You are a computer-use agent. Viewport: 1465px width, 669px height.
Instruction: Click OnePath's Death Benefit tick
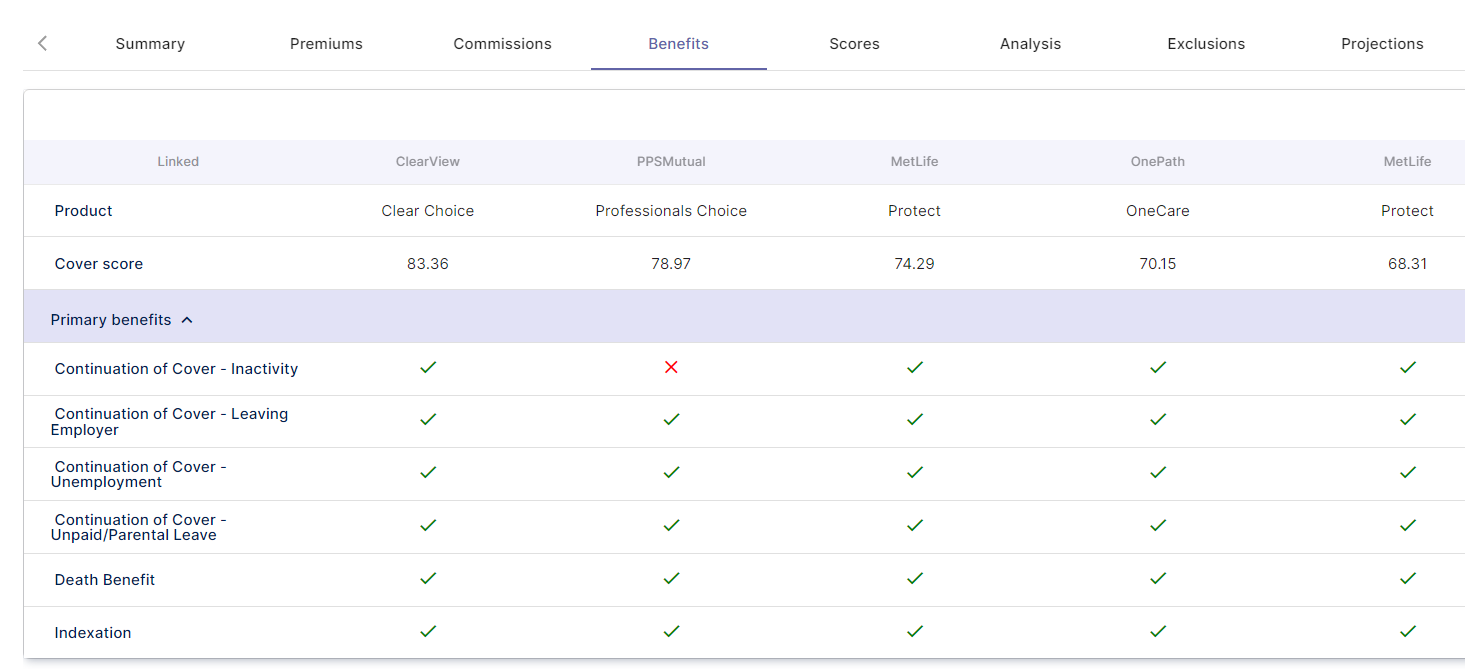click(x=1158, y=578)
